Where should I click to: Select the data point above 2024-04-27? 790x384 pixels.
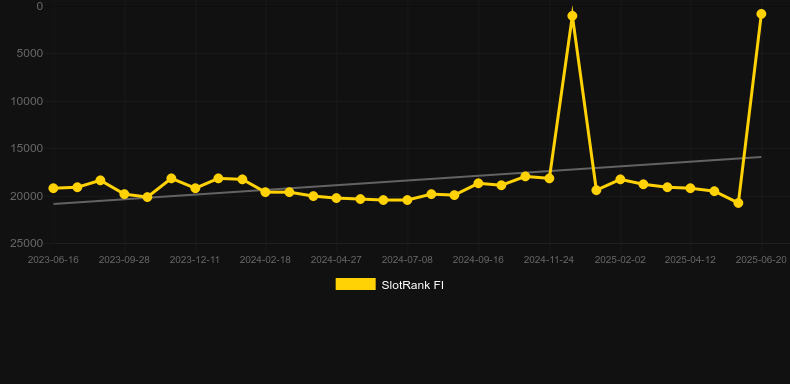coord(337,198)
